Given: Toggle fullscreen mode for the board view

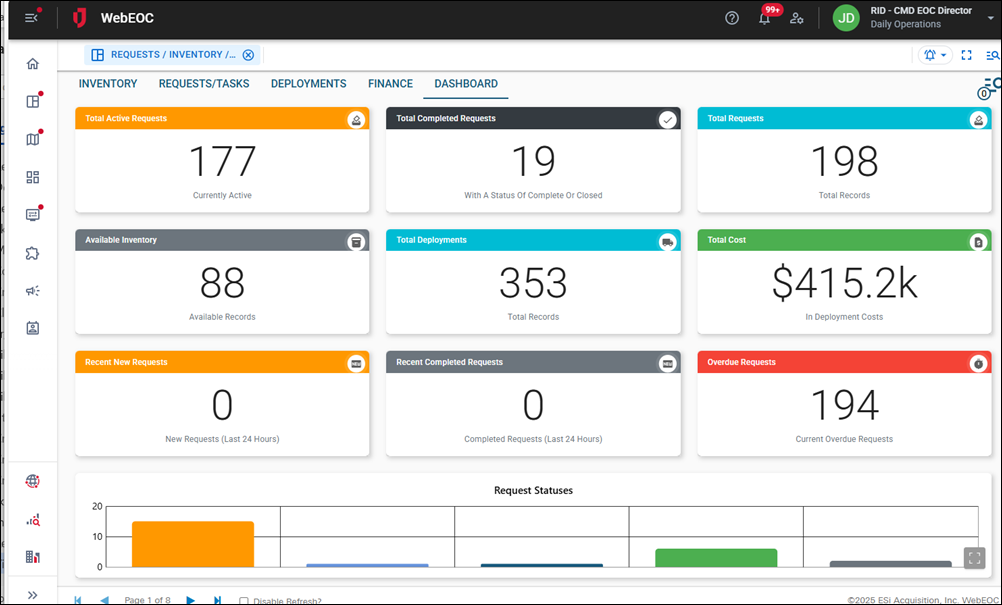Looking at the screenshot, I should tap(966, 55).
